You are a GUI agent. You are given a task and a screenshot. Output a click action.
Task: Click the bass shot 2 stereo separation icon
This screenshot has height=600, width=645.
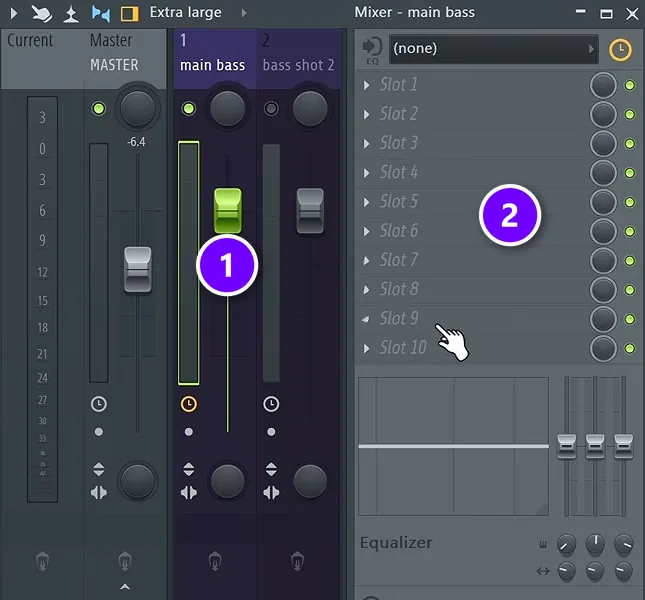coord(271,492)
